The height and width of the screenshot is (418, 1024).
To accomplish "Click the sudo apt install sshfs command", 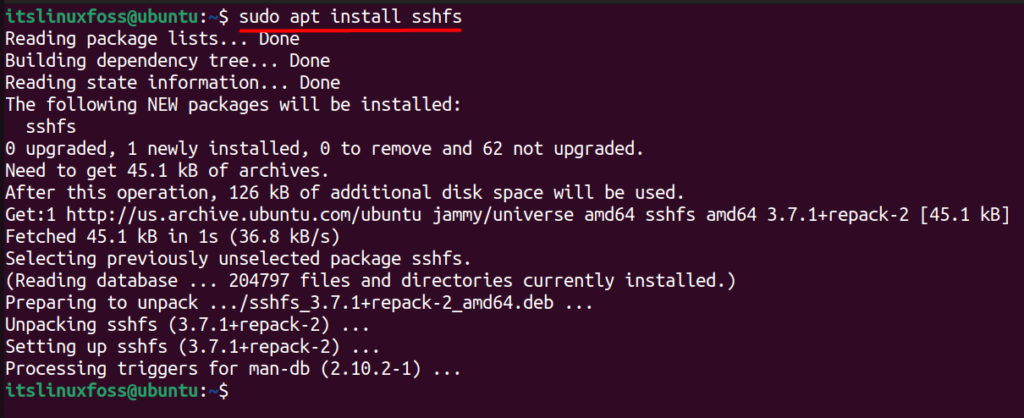I will 351,16.
